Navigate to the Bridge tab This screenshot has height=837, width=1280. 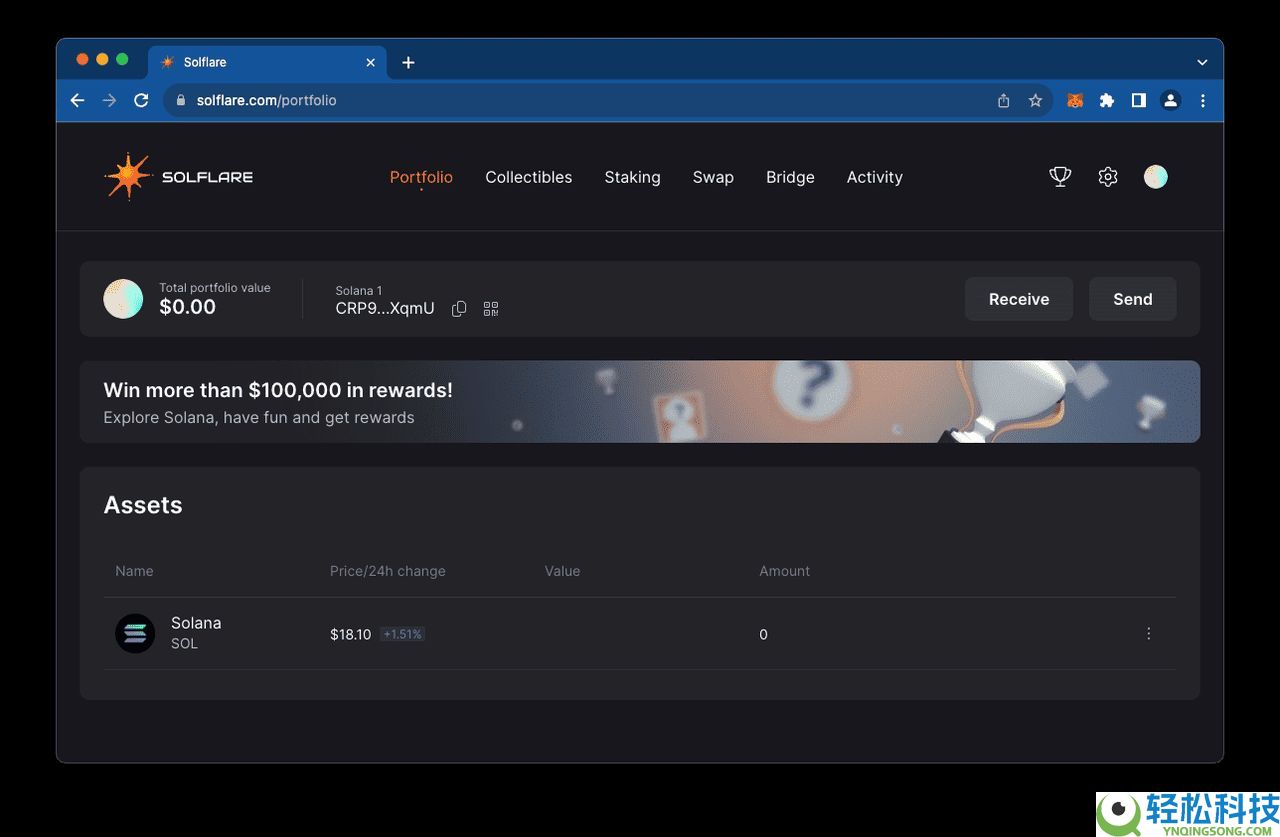pos(790,177)
